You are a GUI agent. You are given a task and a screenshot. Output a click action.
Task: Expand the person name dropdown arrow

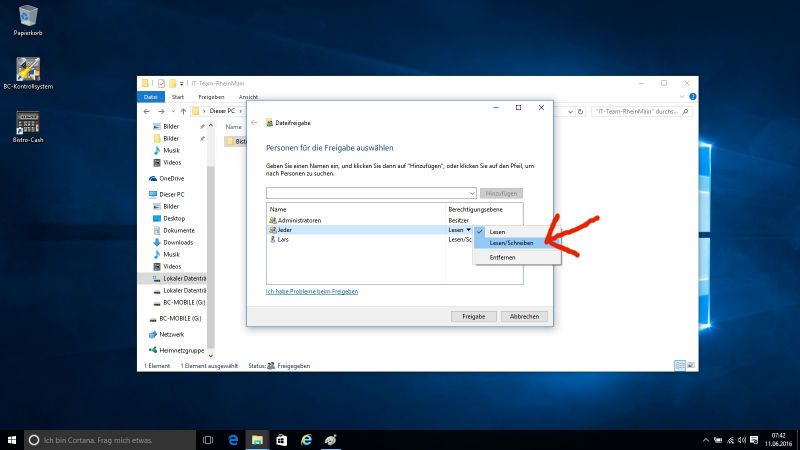pyautogui.click(x=472, y=193)
